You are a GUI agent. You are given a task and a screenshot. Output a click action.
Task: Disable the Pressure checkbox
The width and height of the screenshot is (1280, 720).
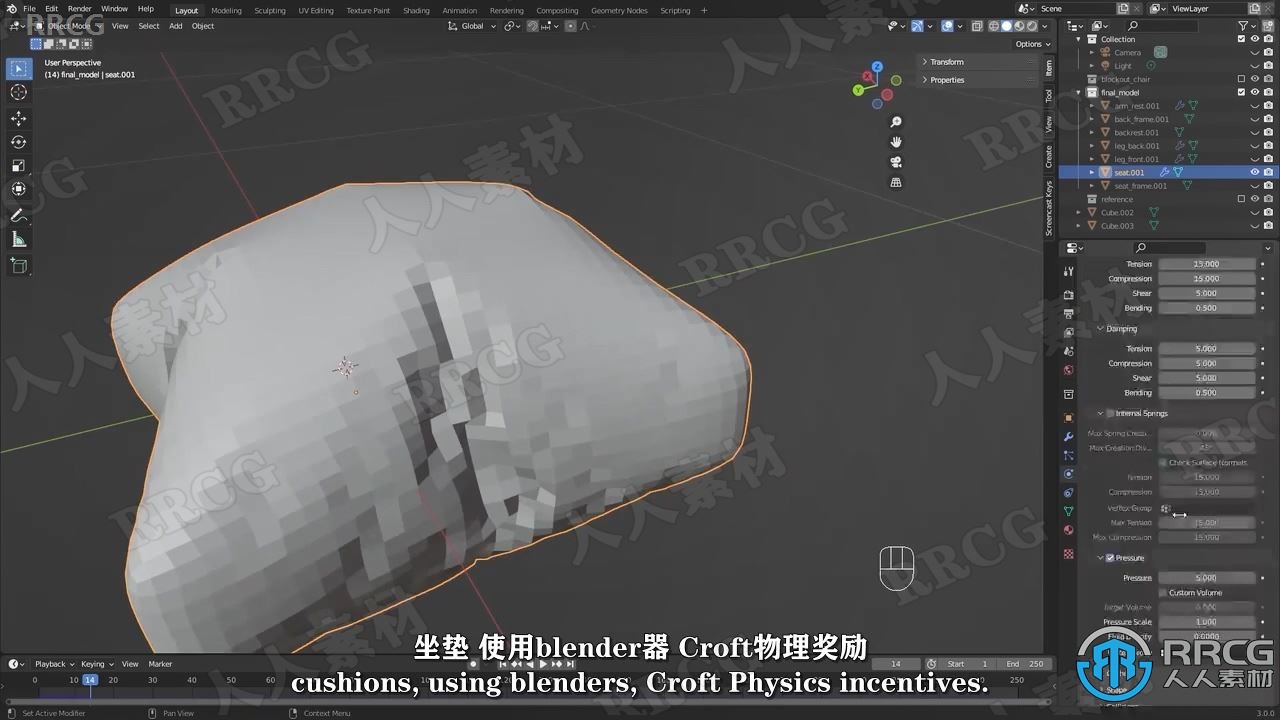pos(1110,558)
